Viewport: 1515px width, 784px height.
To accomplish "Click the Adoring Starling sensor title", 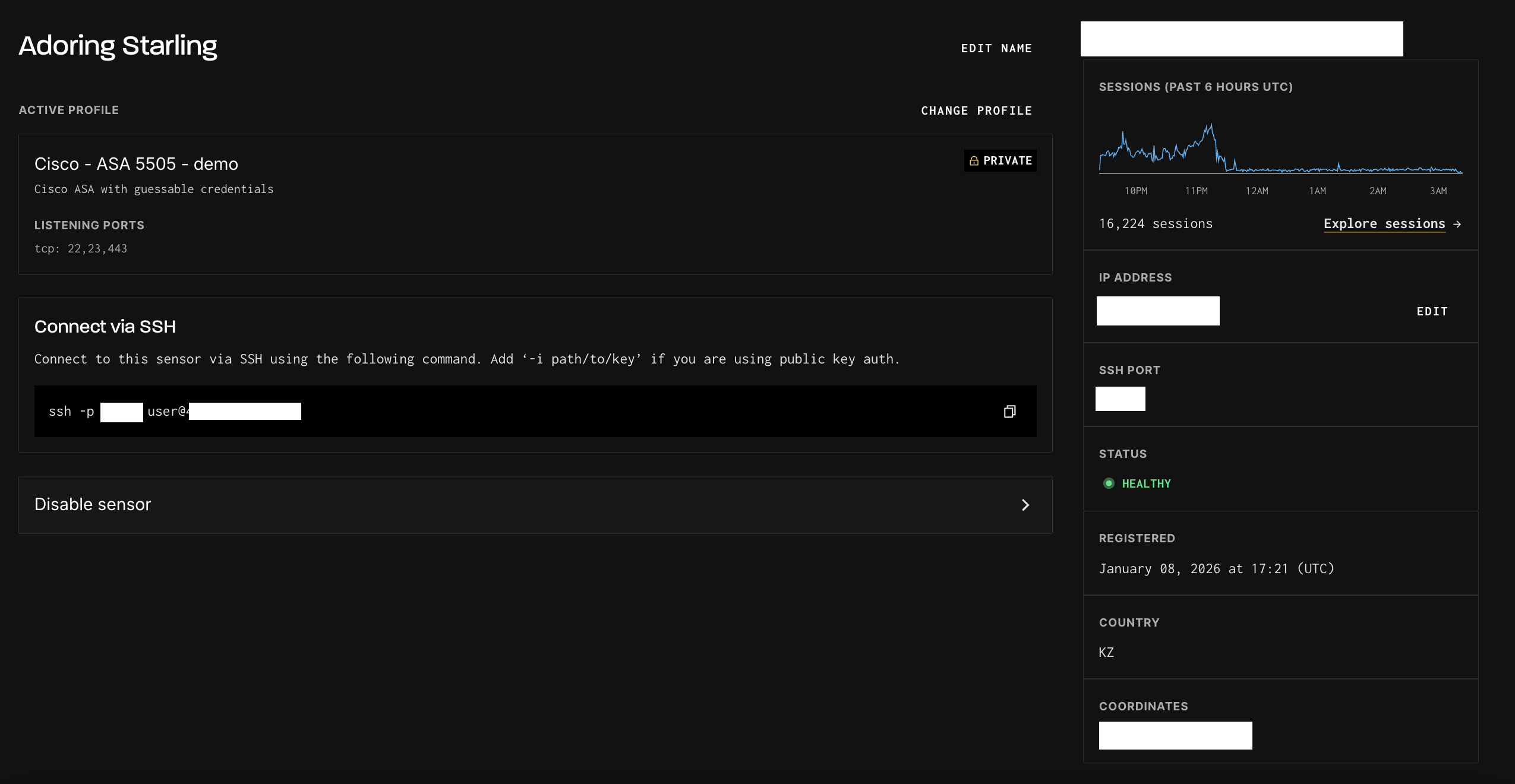I will pyautogui.click(x=118, y=46).
